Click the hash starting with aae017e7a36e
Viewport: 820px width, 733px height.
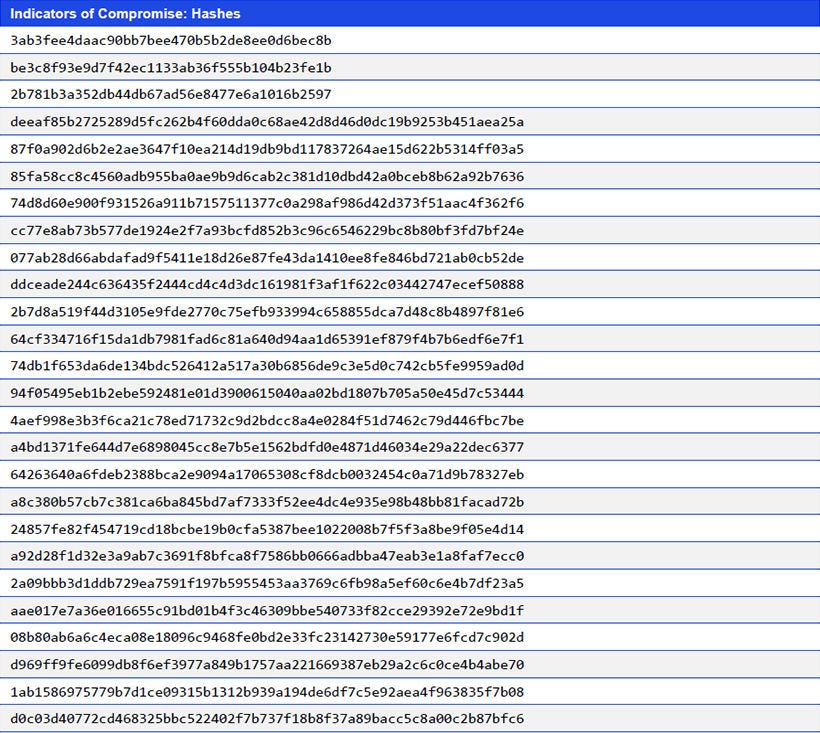coord(267,610)
